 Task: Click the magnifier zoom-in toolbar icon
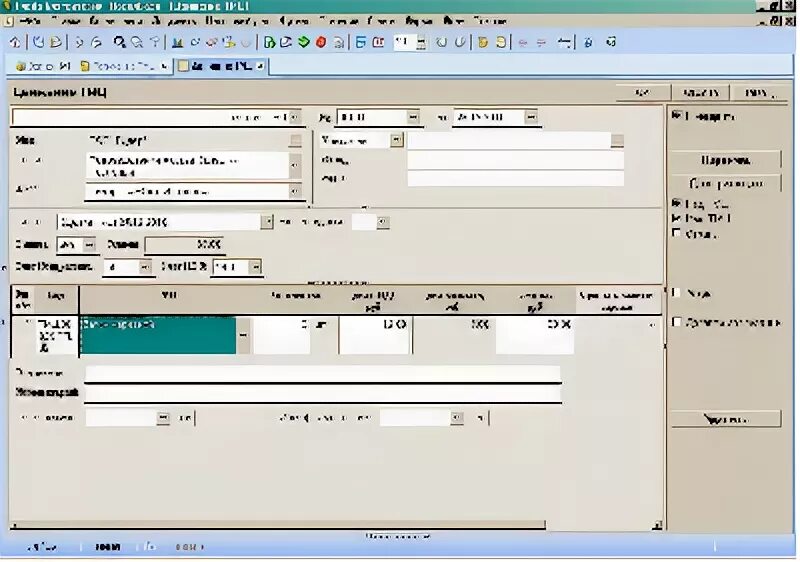coord(119,42)
